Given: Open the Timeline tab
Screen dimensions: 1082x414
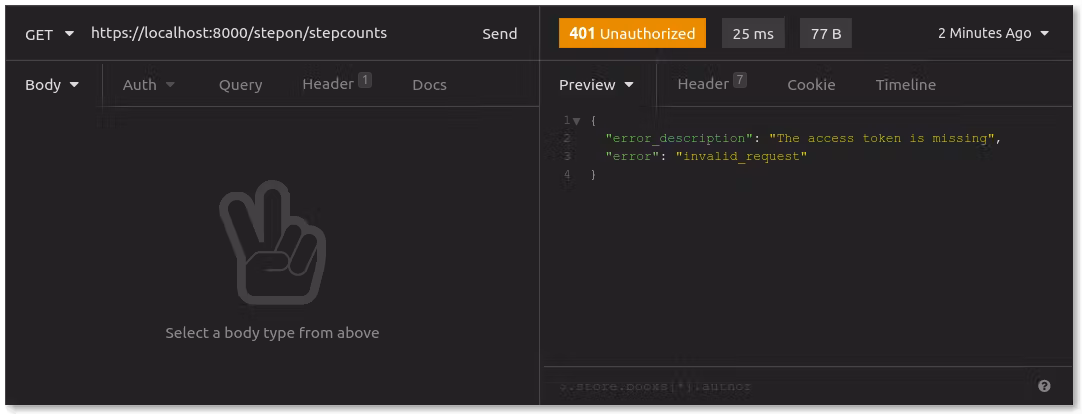Looking at the screenshot, I should click(x=905, y=85).
